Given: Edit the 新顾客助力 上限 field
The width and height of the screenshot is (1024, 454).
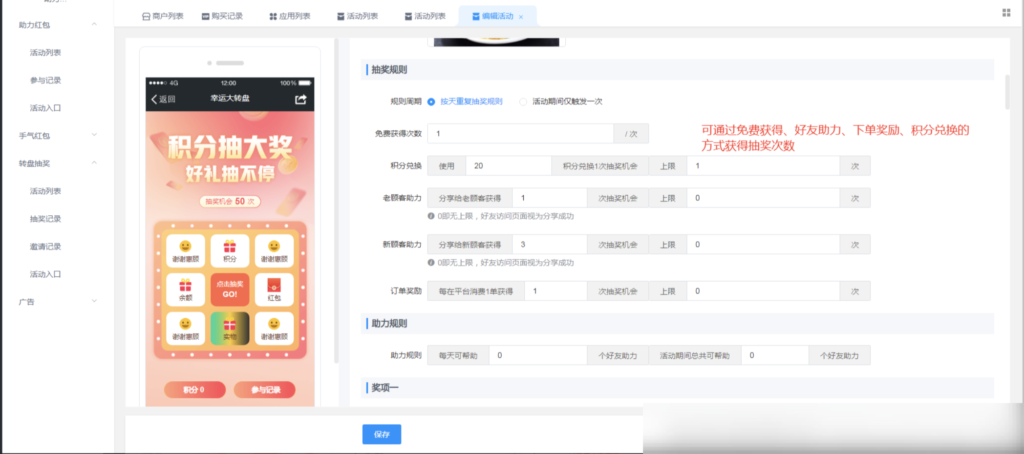Looking at the screenshot, I should (763, 245).
